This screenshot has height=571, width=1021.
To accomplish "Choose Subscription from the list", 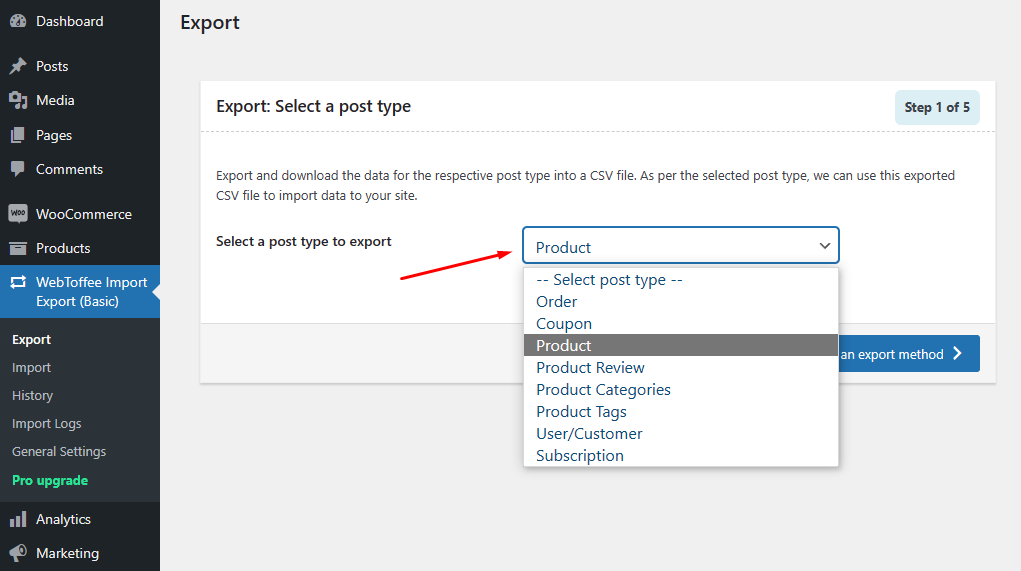I will 680,456.
